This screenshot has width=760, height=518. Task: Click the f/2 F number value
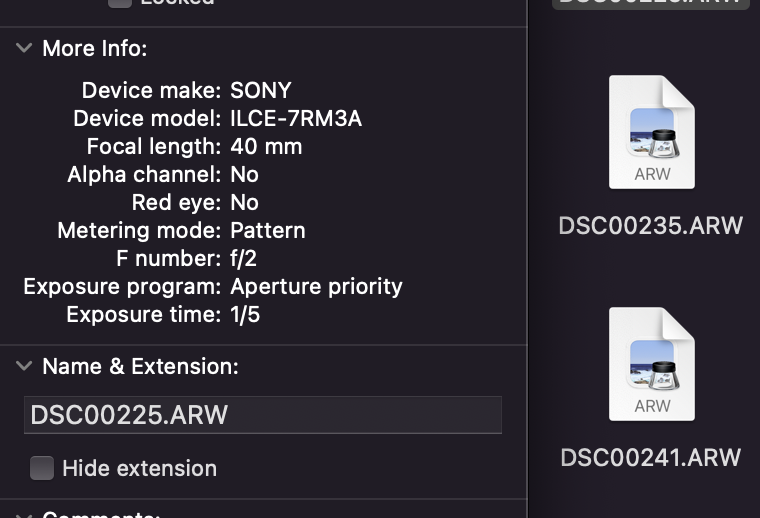point(246,258)
